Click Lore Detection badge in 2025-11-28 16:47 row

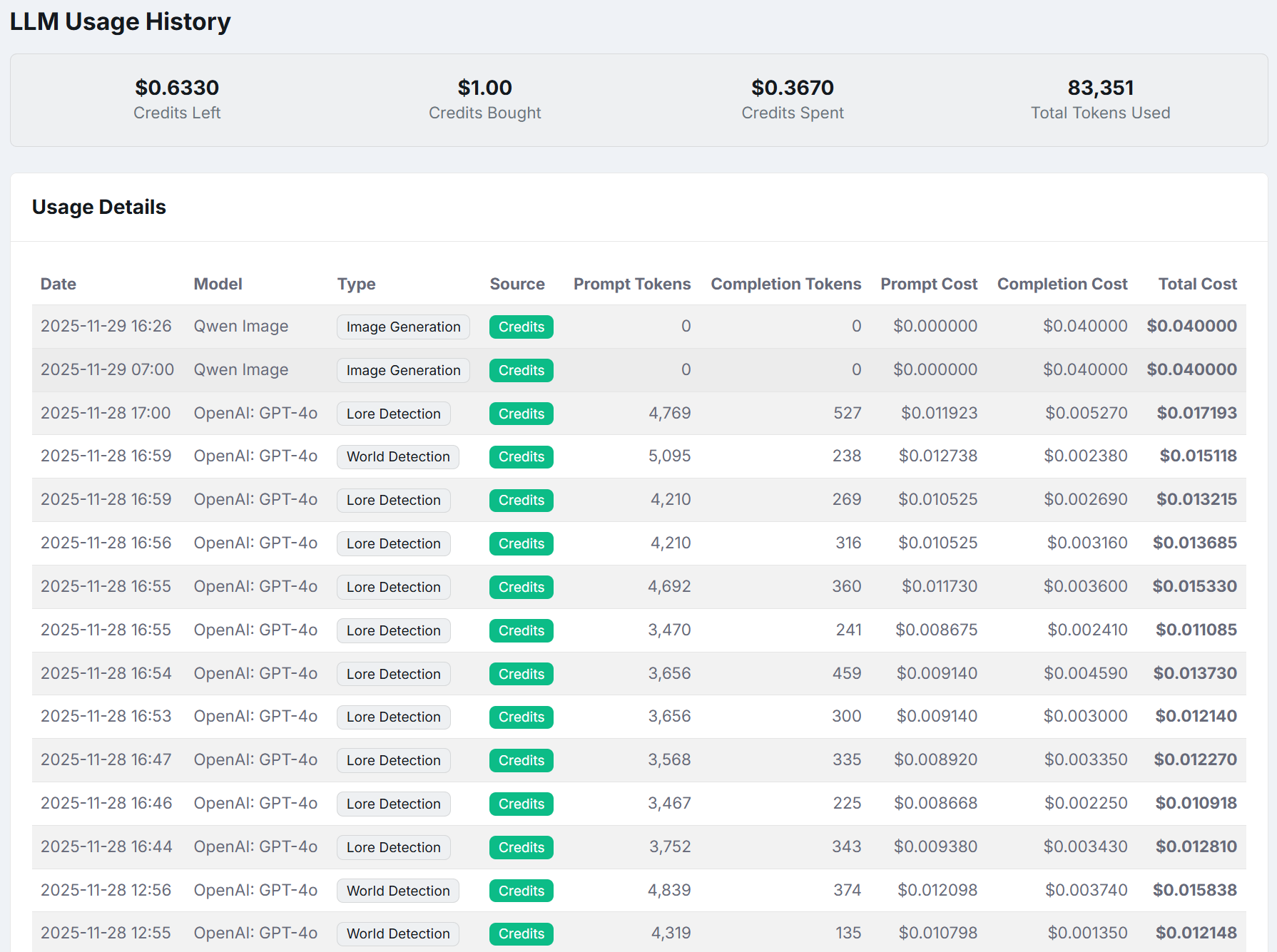tap(394, 760)
